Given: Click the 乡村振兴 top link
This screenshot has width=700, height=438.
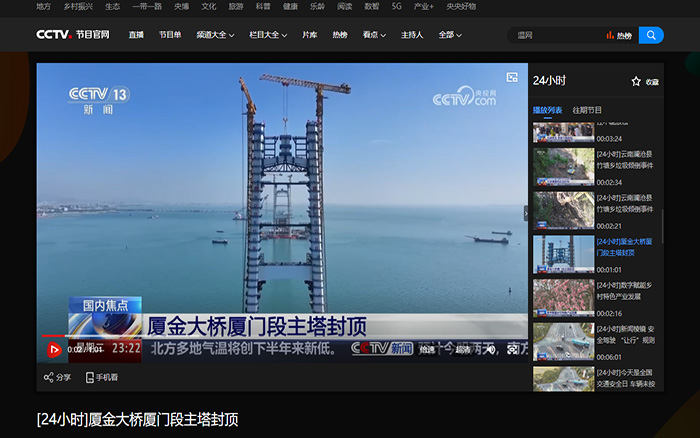Looking at the screenshot, I should tap(78, 6).
